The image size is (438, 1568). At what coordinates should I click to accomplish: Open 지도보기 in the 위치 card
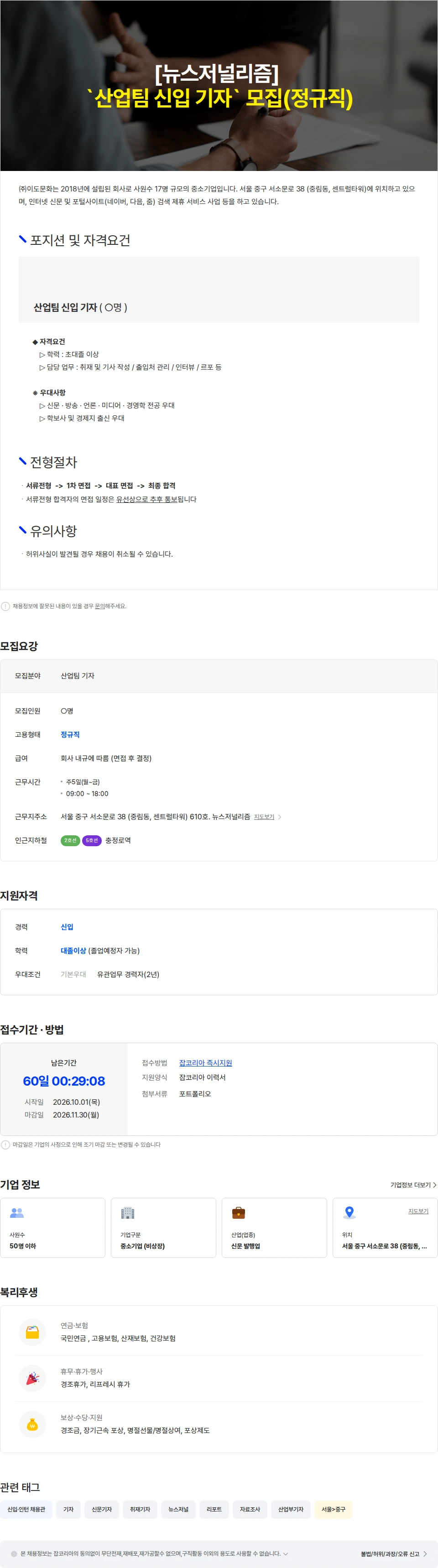[418, 1211]
